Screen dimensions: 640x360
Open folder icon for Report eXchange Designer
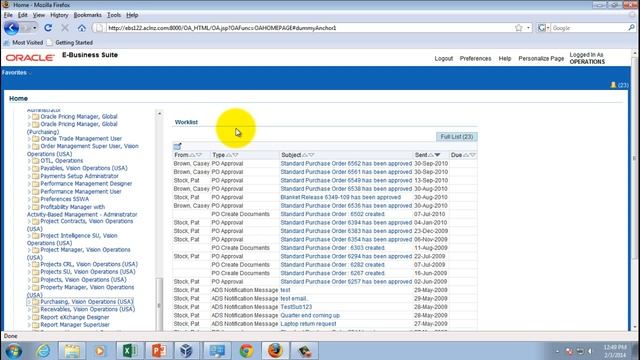coord(36,317)
